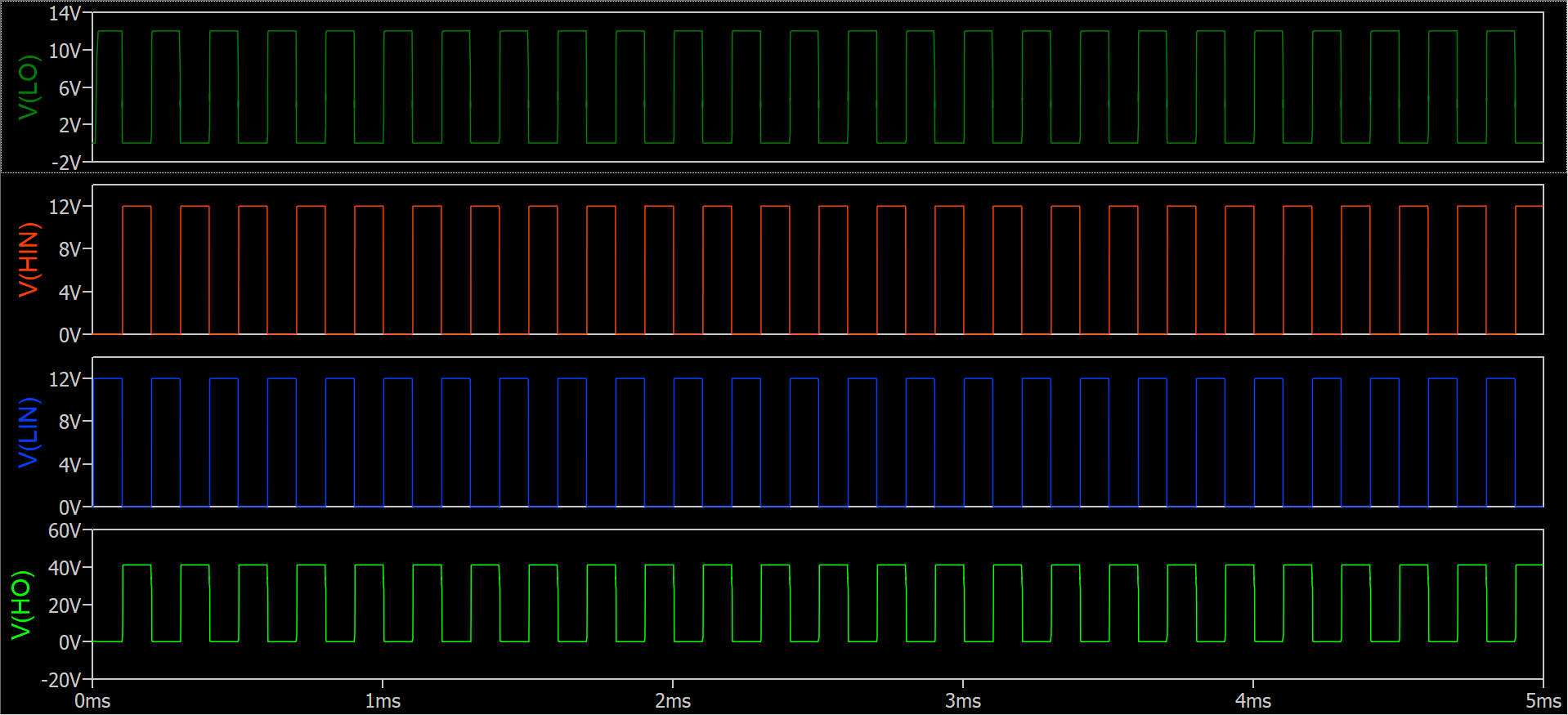Select the 2ms mark on time axis
The width and height of the screenshot is (1568, 715).
coord(673,701)
